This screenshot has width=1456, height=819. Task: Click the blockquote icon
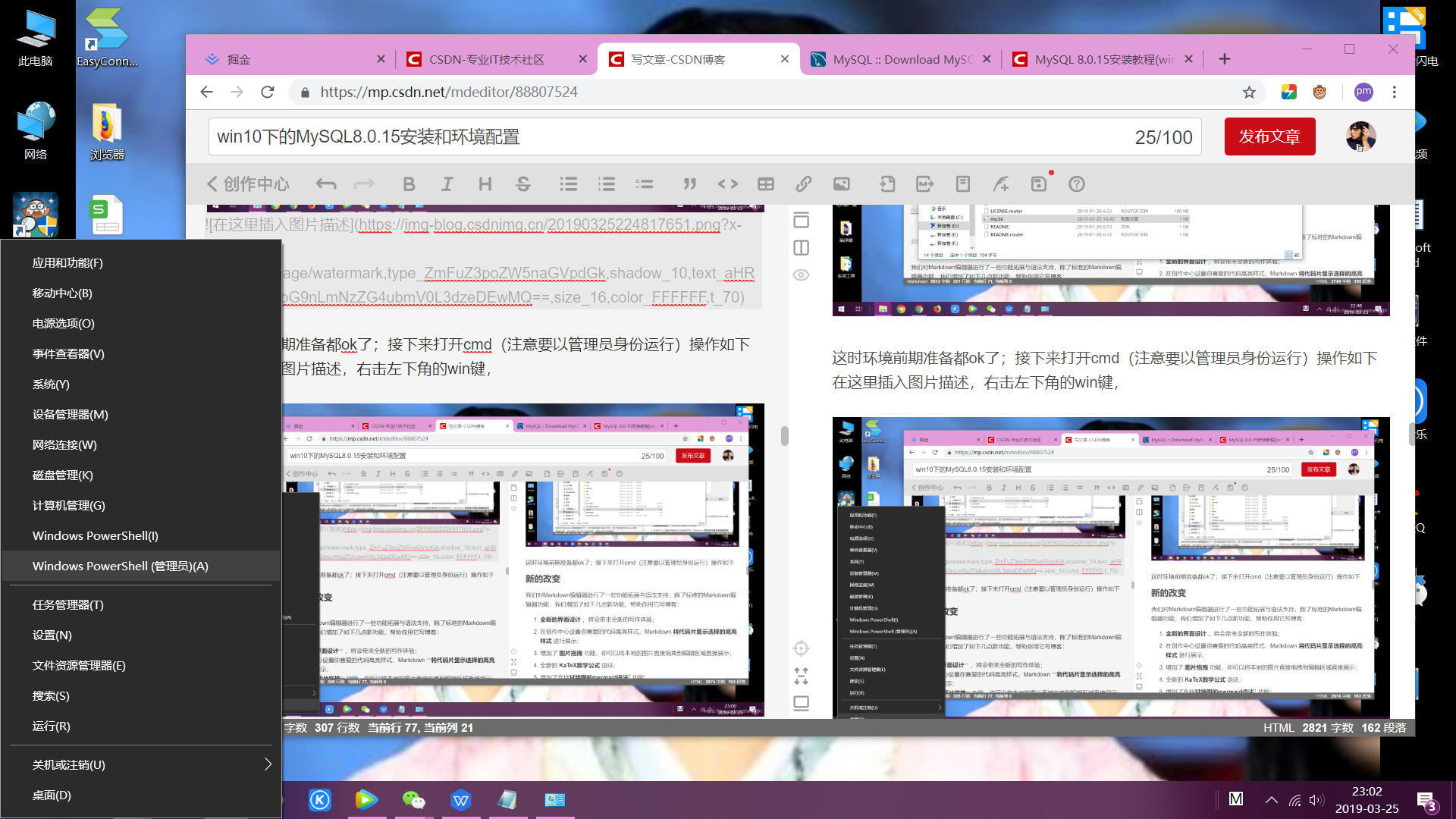[x=689, y=184]
